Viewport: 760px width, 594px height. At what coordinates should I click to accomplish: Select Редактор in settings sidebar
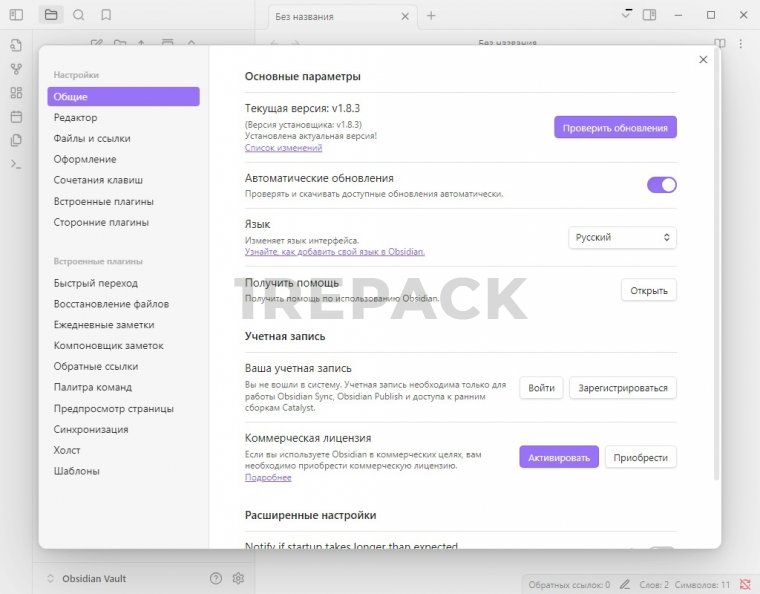76,118
